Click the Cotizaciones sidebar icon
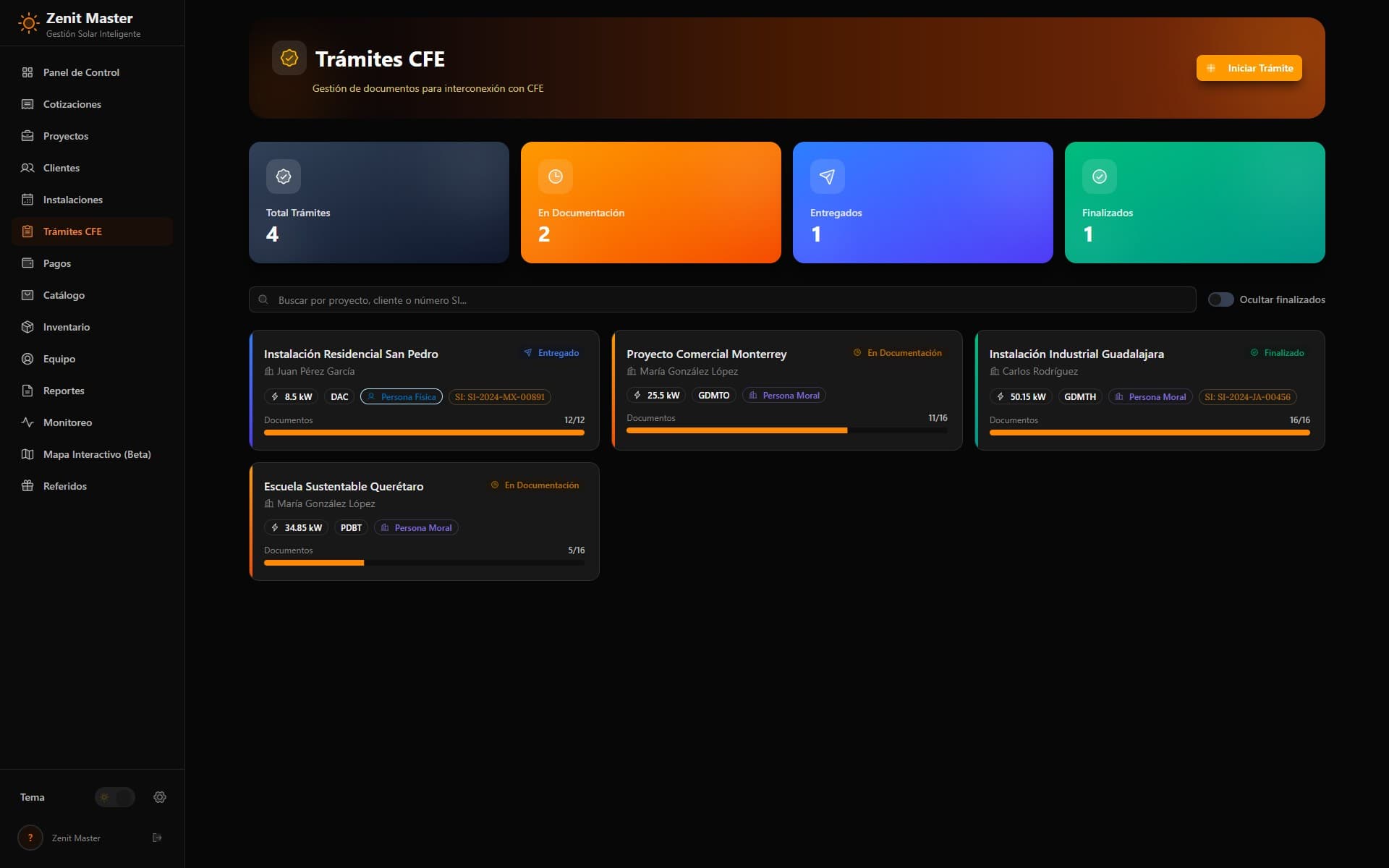The width and height of the screenshot is (1389, 868). click(27, 104)
